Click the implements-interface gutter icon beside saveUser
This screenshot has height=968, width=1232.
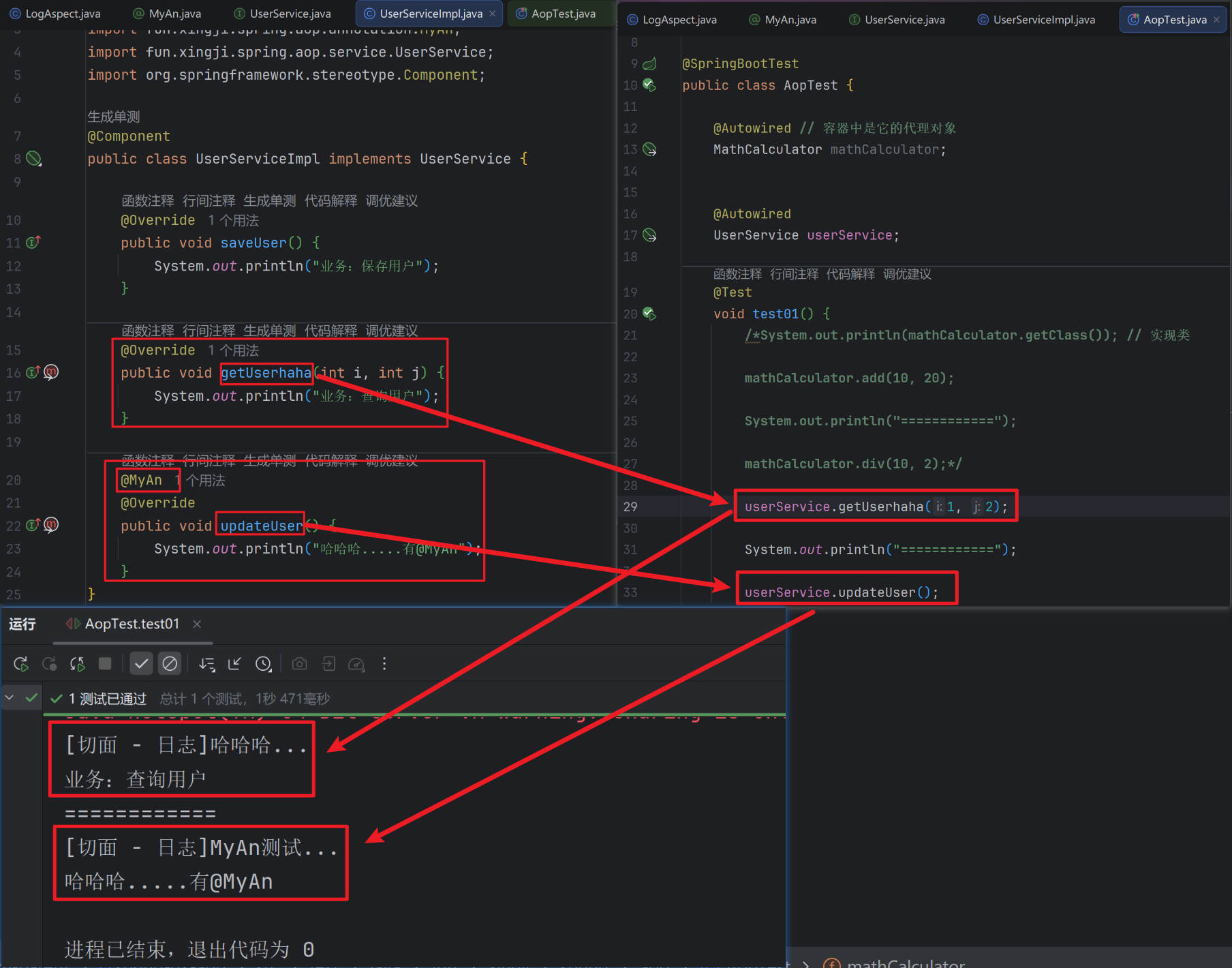33,243
